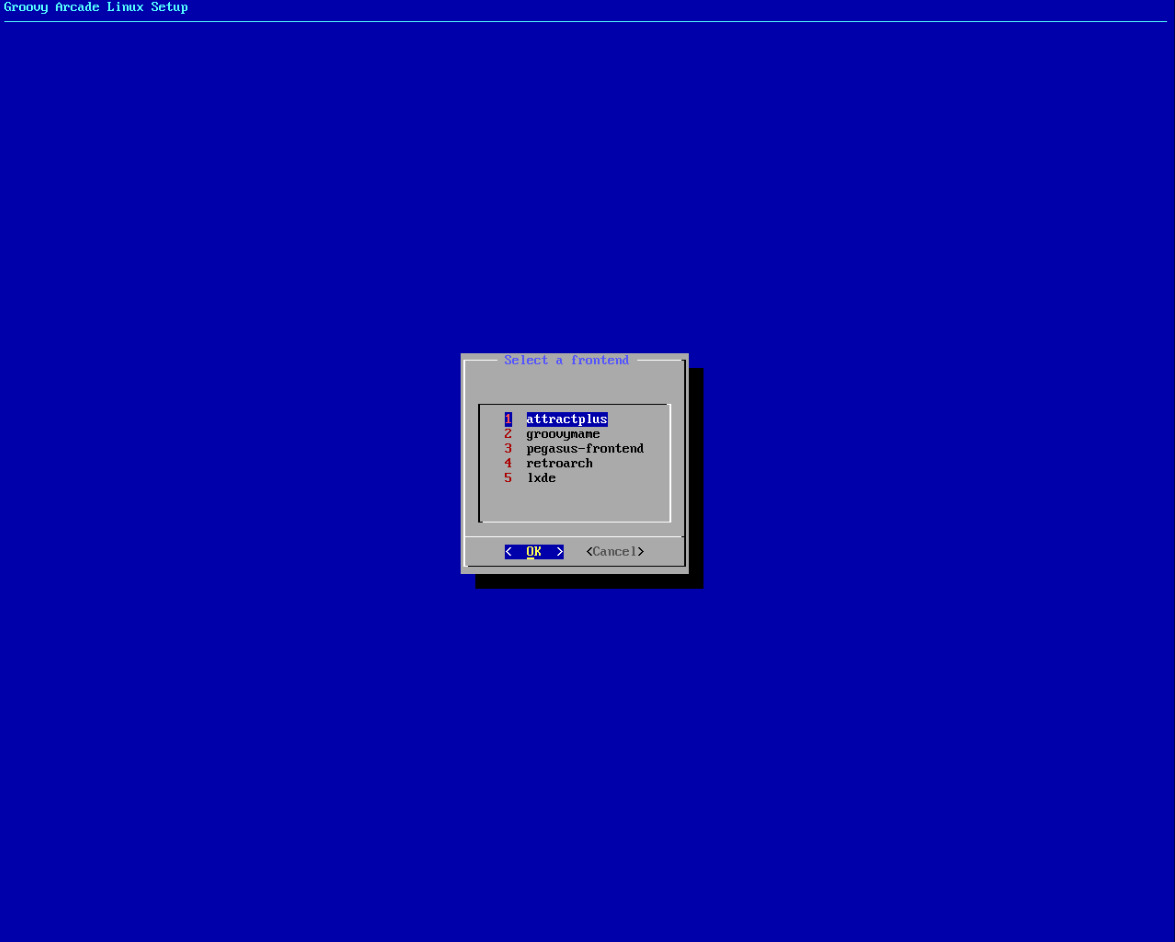Click the number 2 beside groovymame
The width and height of the screenshot is (1175, 942).
tap(507, 433)
